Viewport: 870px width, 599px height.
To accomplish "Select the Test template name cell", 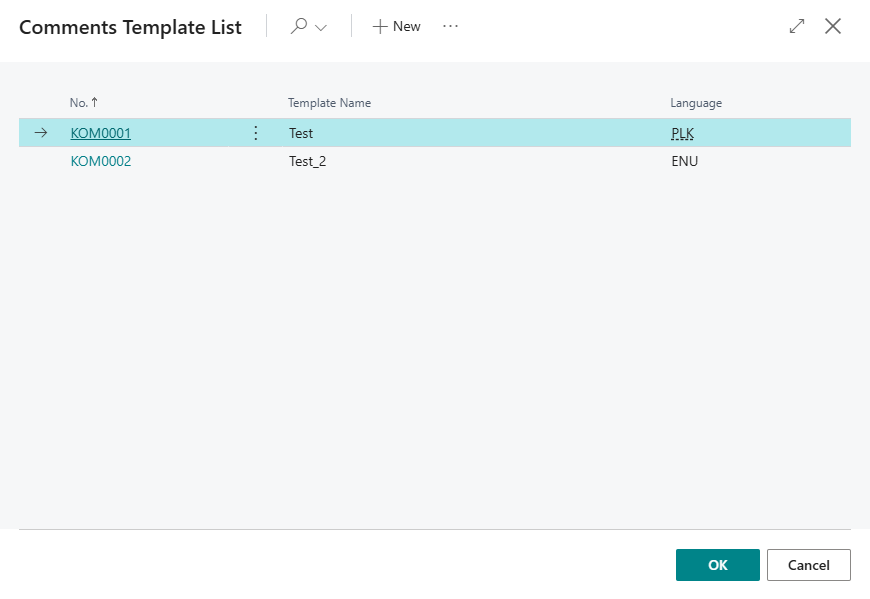I will [301, 133].
